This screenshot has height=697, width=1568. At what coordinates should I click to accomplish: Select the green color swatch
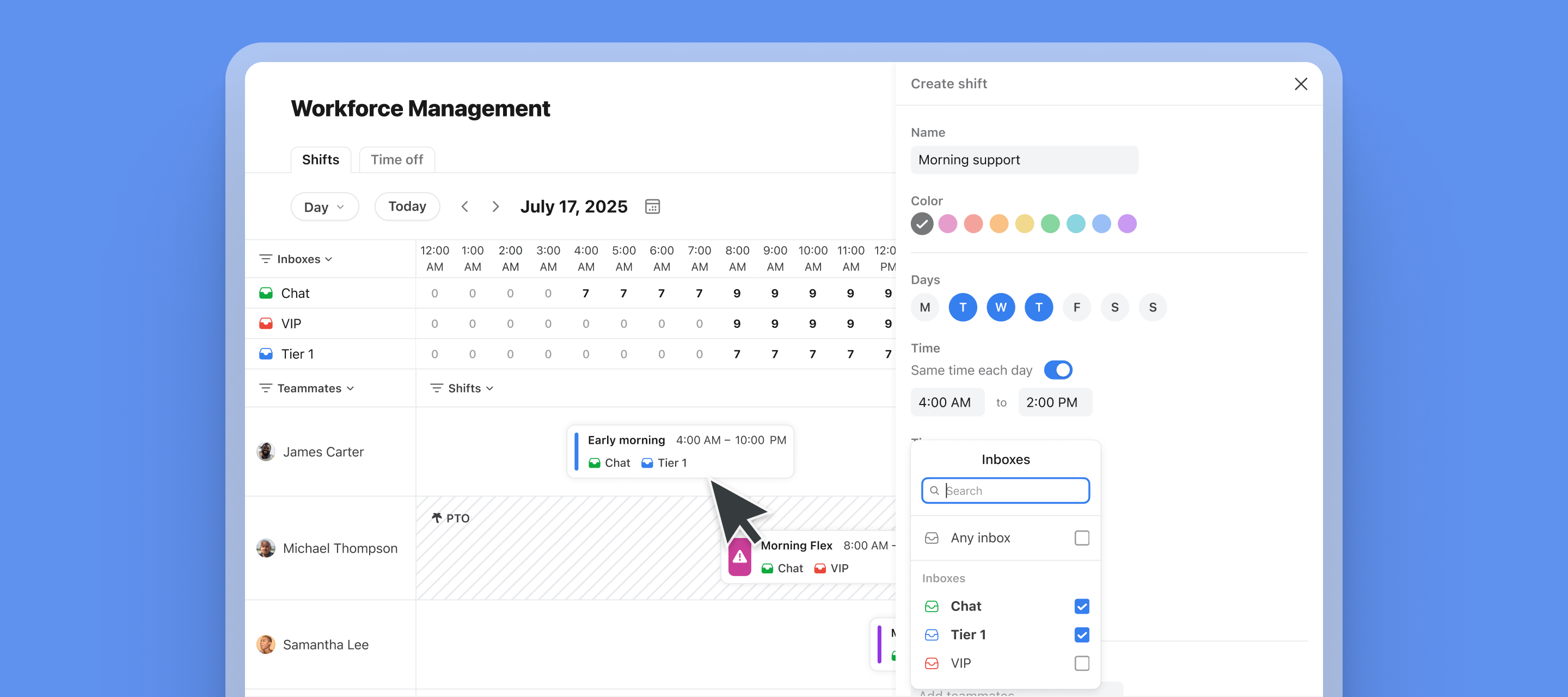tap(1050, 224)
